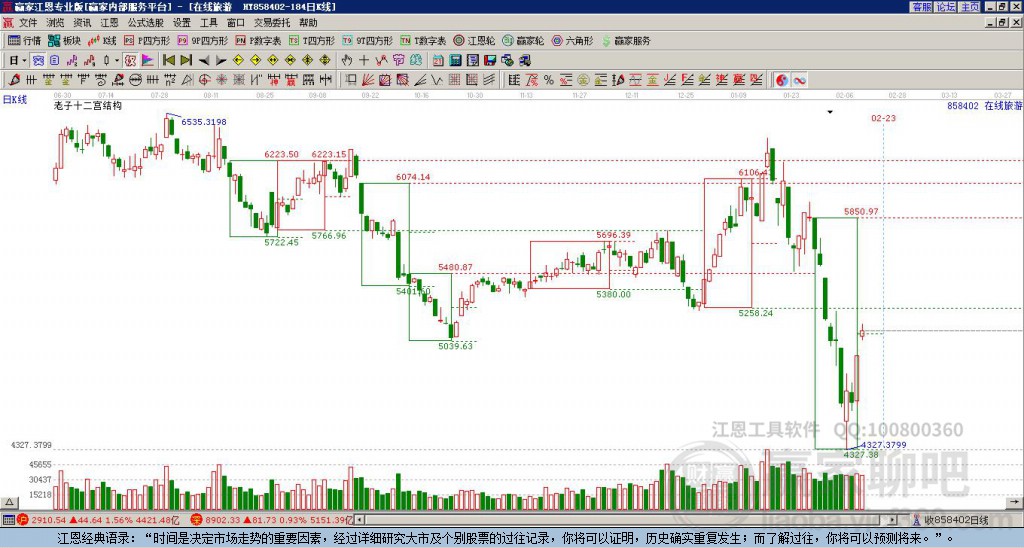Open the 公式选股 menu
Image resolution: width=1024 pixels, height=548 pixels.
tap(146, 23)
